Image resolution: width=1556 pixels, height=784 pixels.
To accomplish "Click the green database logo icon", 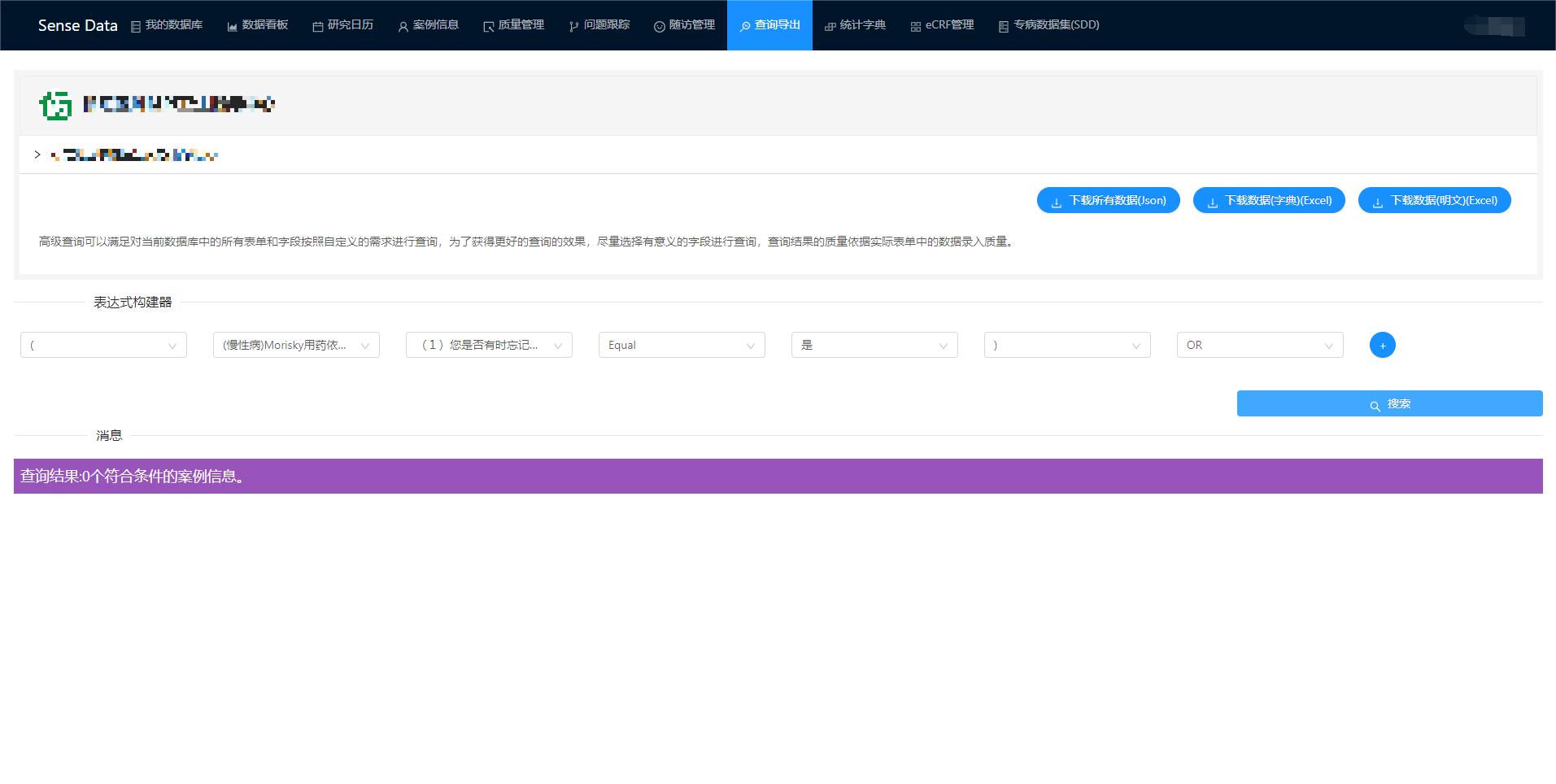I will pos(55,104).
